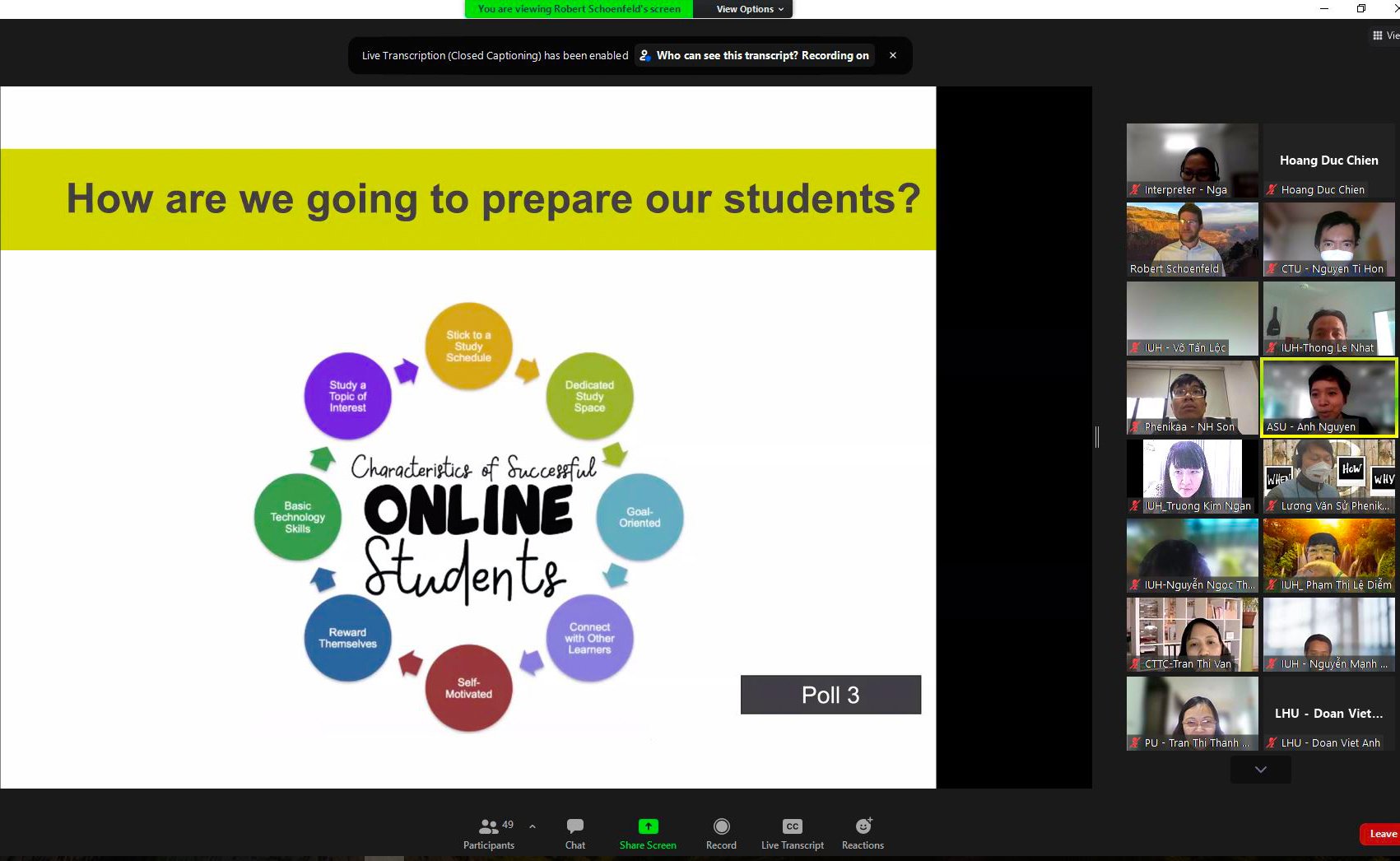
Task: Restore down the Zoom window
Action: (x=1360, y=9)
